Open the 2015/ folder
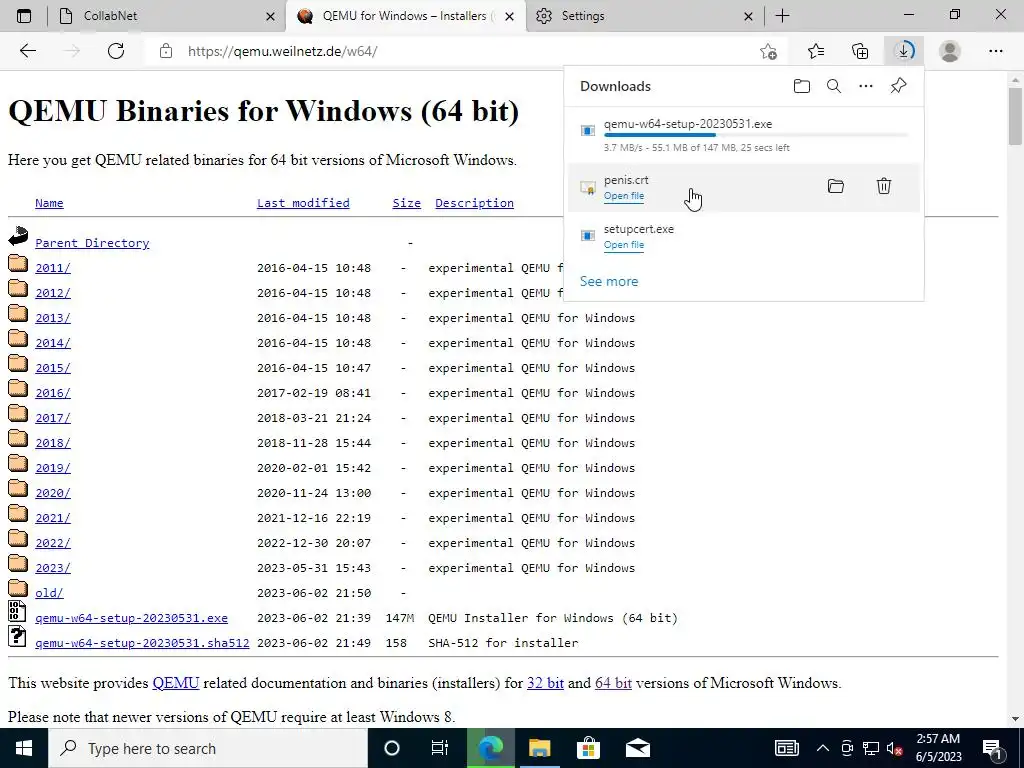 (53, 368)
